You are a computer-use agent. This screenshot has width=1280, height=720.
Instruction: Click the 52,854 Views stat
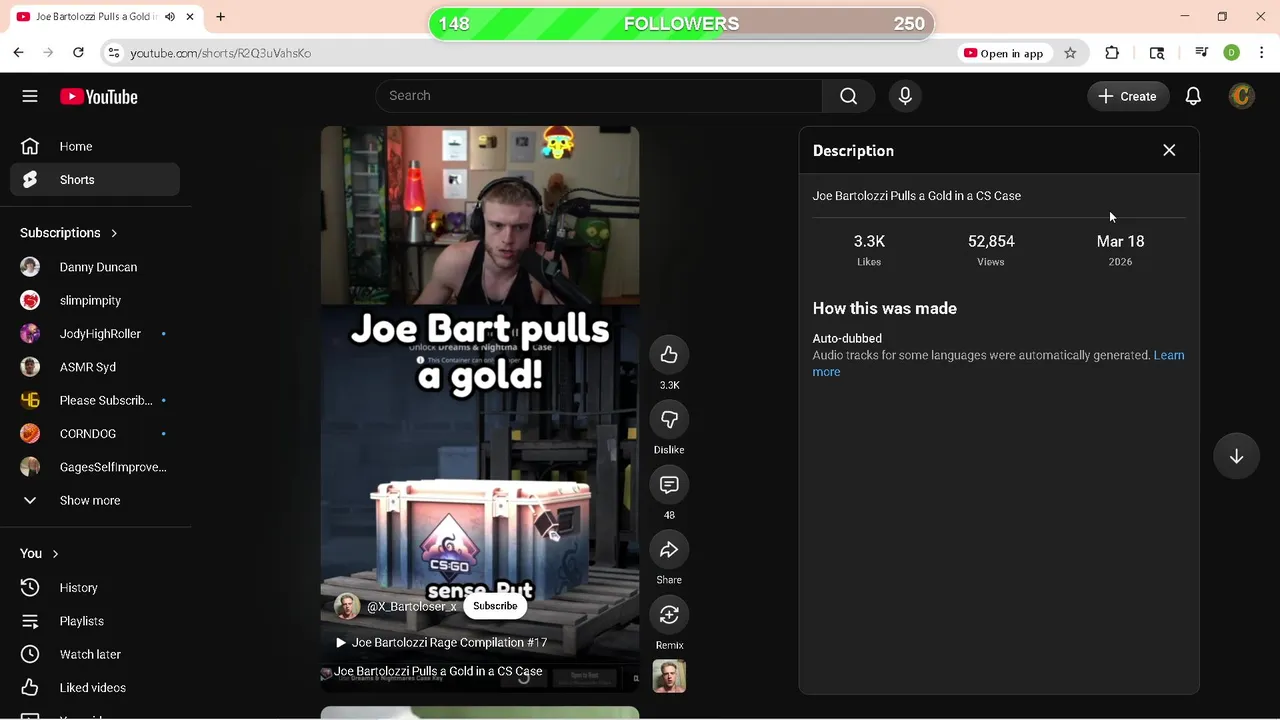click(991, 250)
